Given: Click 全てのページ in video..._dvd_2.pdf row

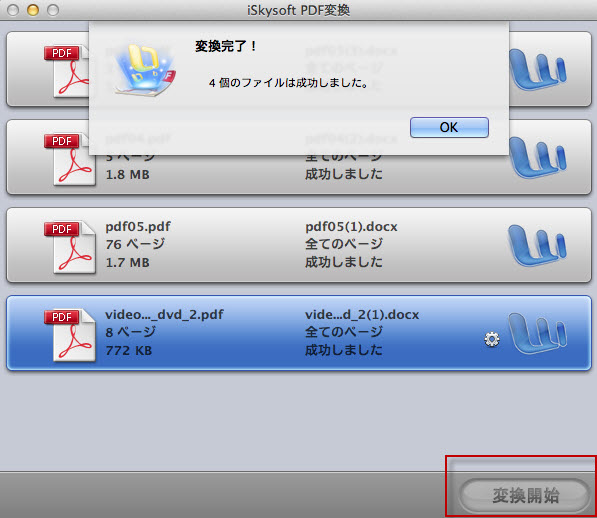Looking at the screenshot, I should (x=344, y=332).
